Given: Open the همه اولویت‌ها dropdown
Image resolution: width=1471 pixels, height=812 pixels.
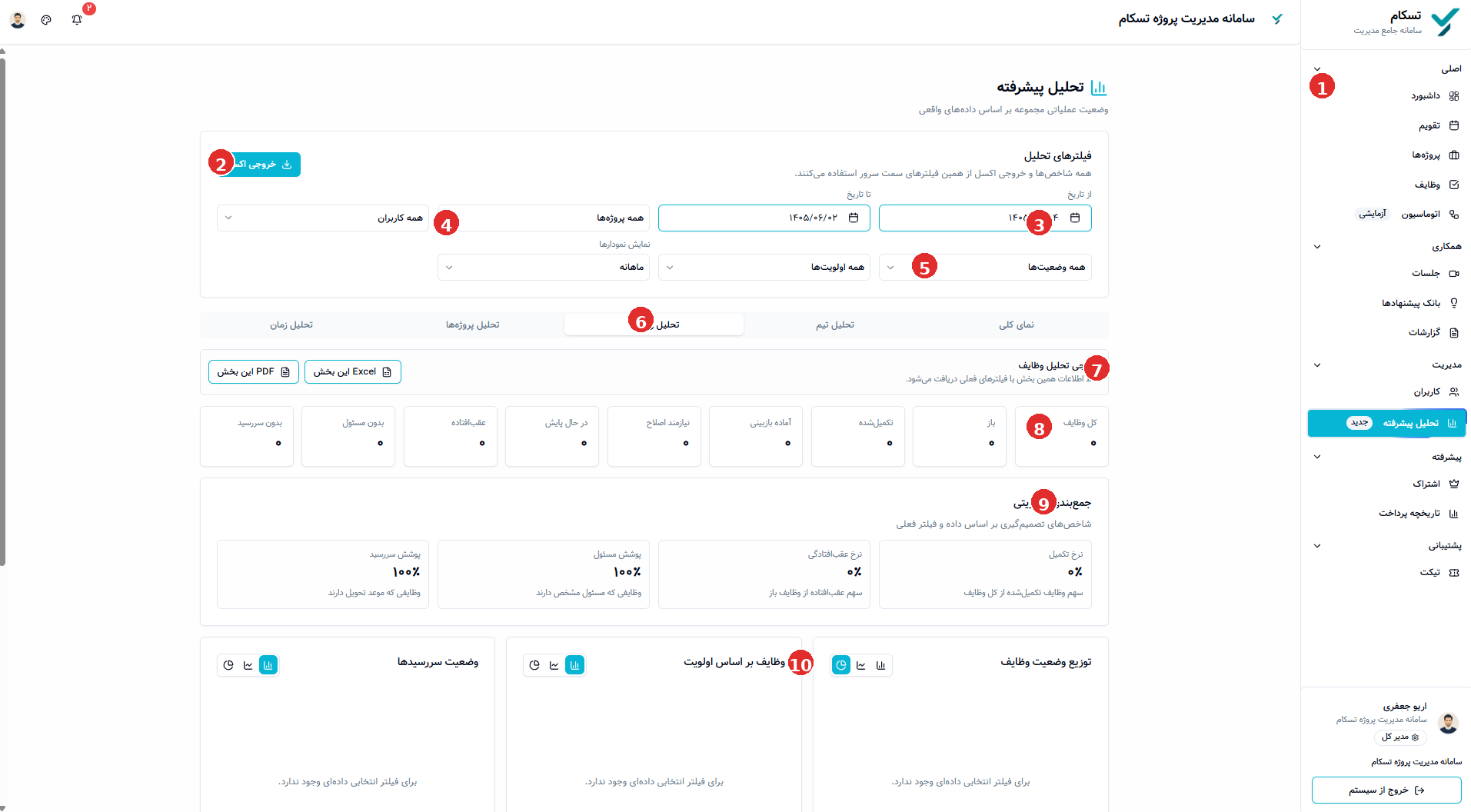Looking at the screenshot, I should (x=764, y=267).
